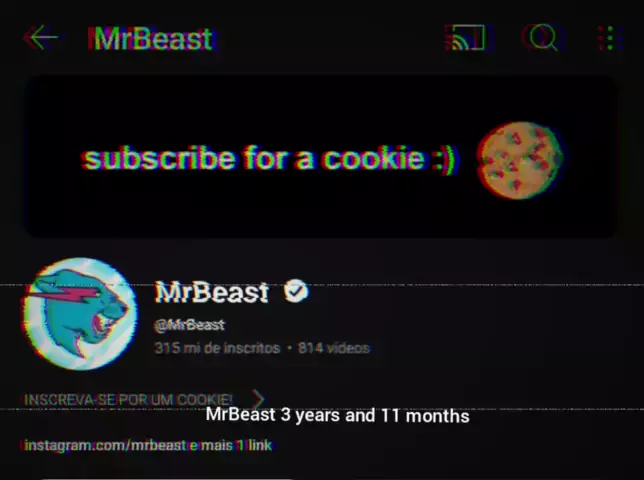Tap the MrBeast panther profile picture
Image resolution: width=644 pixels, height=480 pixels.
coord(80,314)
